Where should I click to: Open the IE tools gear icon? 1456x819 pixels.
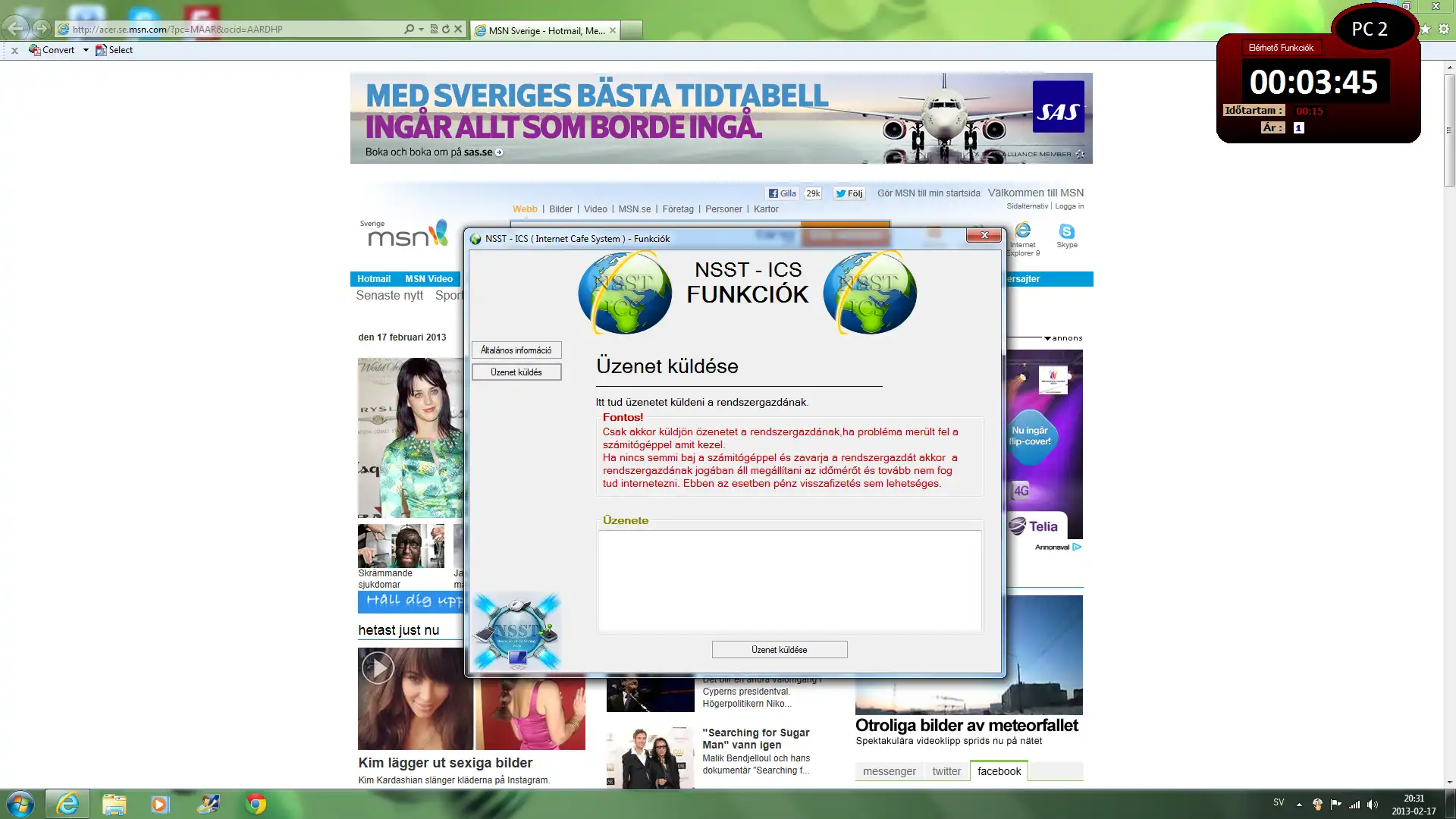[x=1444, y=29]
